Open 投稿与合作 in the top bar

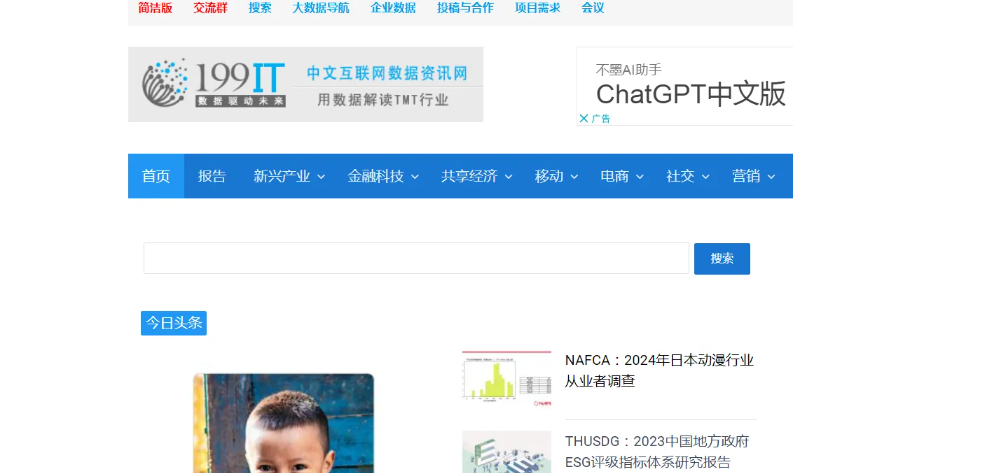point(465,8)
